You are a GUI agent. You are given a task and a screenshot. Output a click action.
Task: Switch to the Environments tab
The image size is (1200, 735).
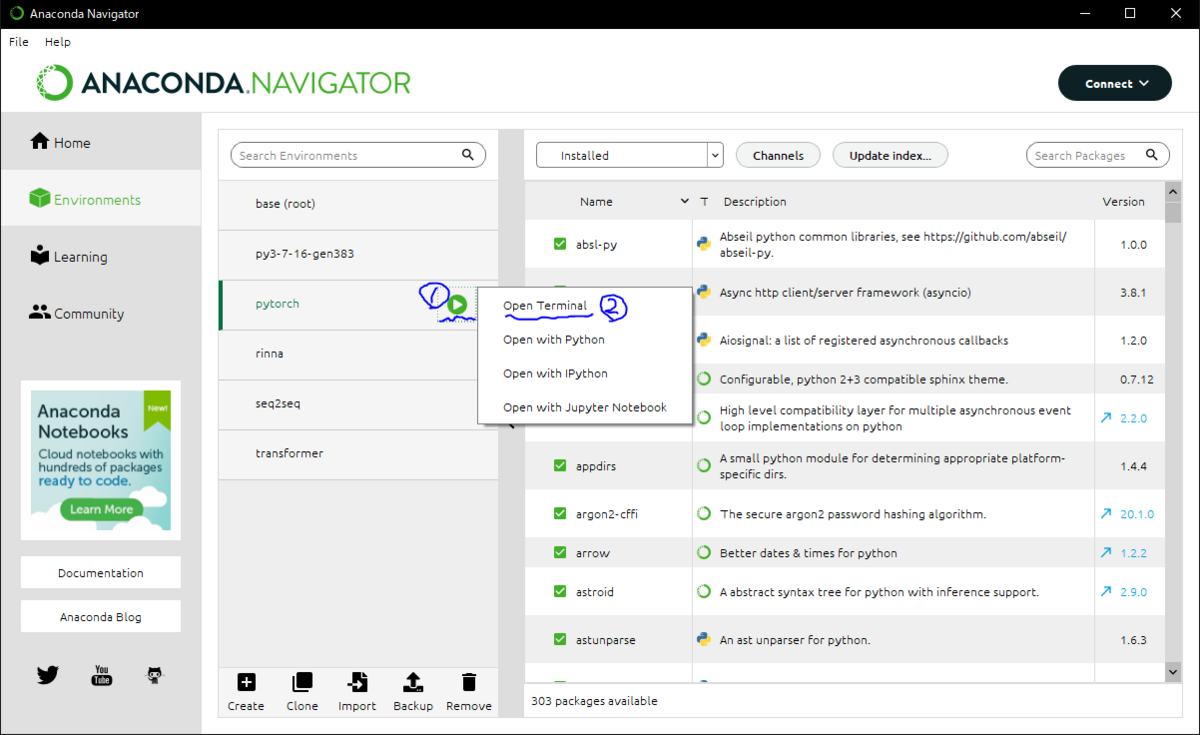pos(100,199)
